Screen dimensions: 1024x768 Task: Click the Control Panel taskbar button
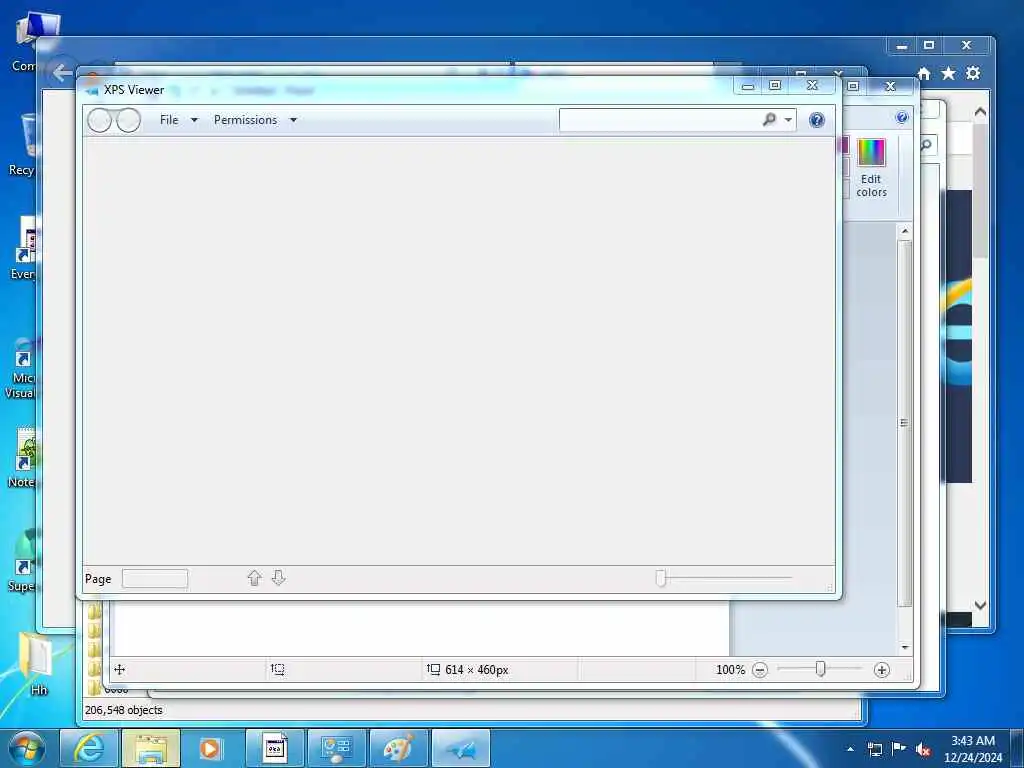pyautogui.click(x=337, y=748)
